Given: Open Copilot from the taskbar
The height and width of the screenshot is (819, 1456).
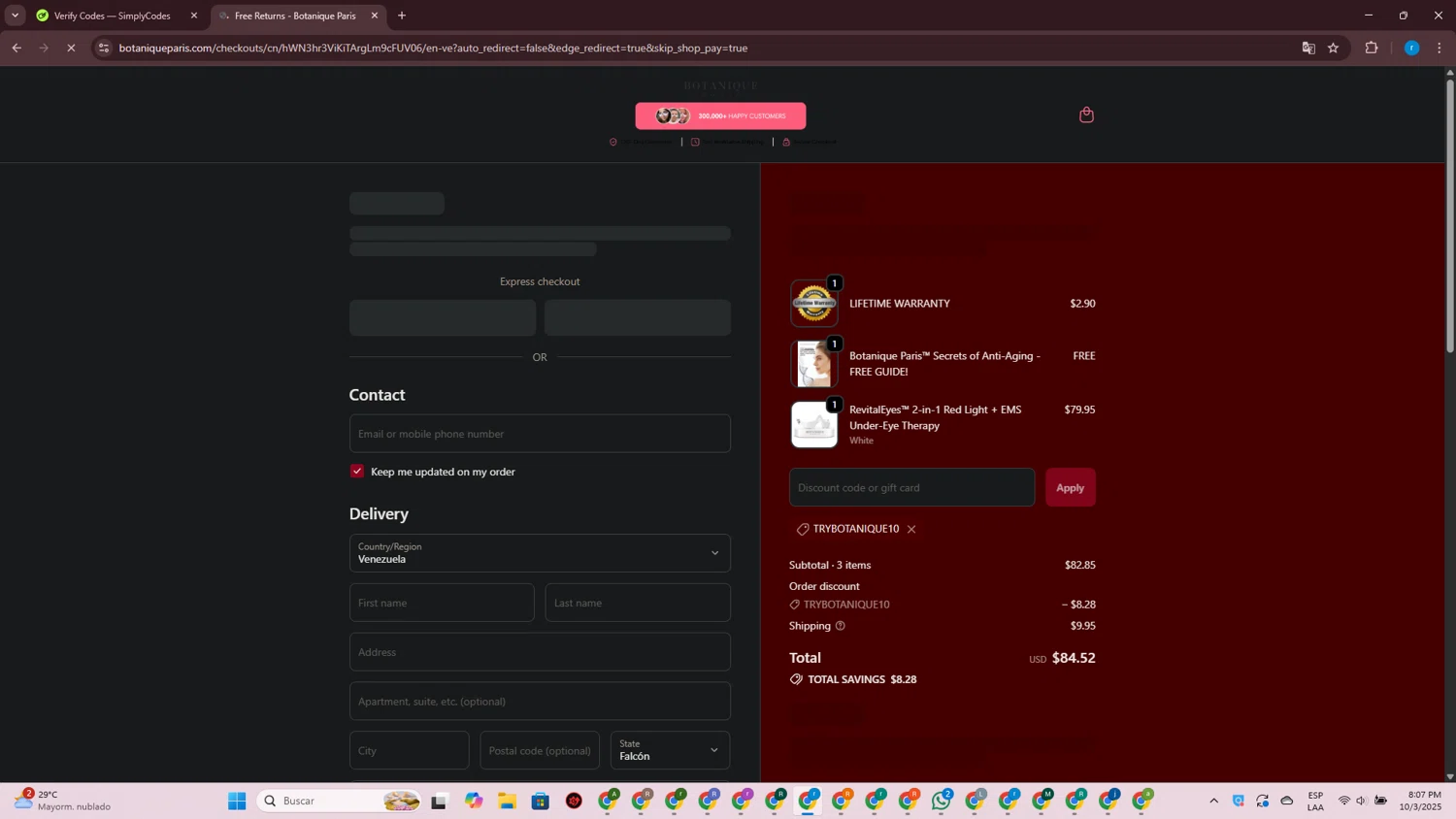Looking at the screenshot, I should click(474, 801).
